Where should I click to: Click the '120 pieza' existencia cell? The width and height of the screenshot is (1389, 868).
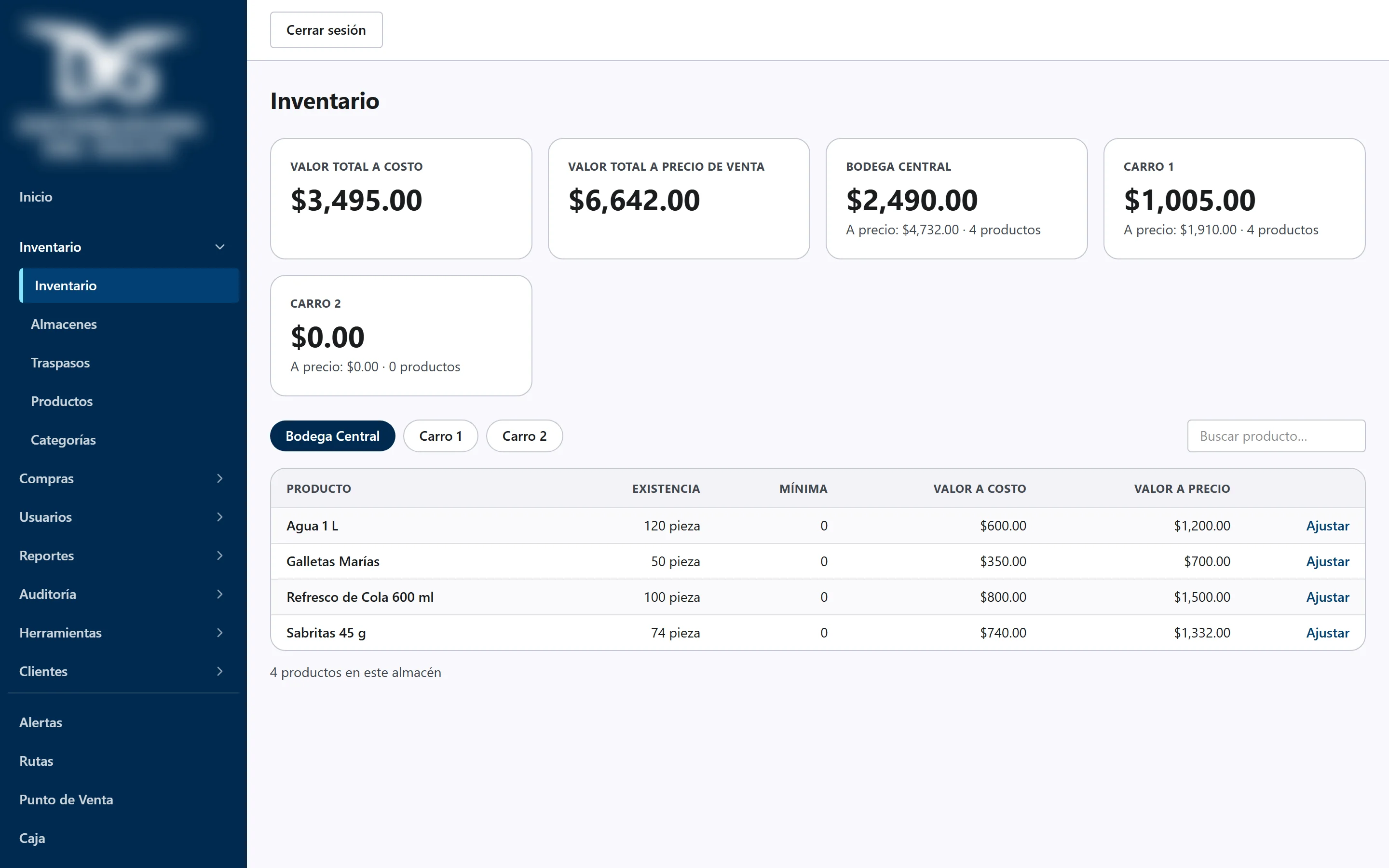[671, 525]
